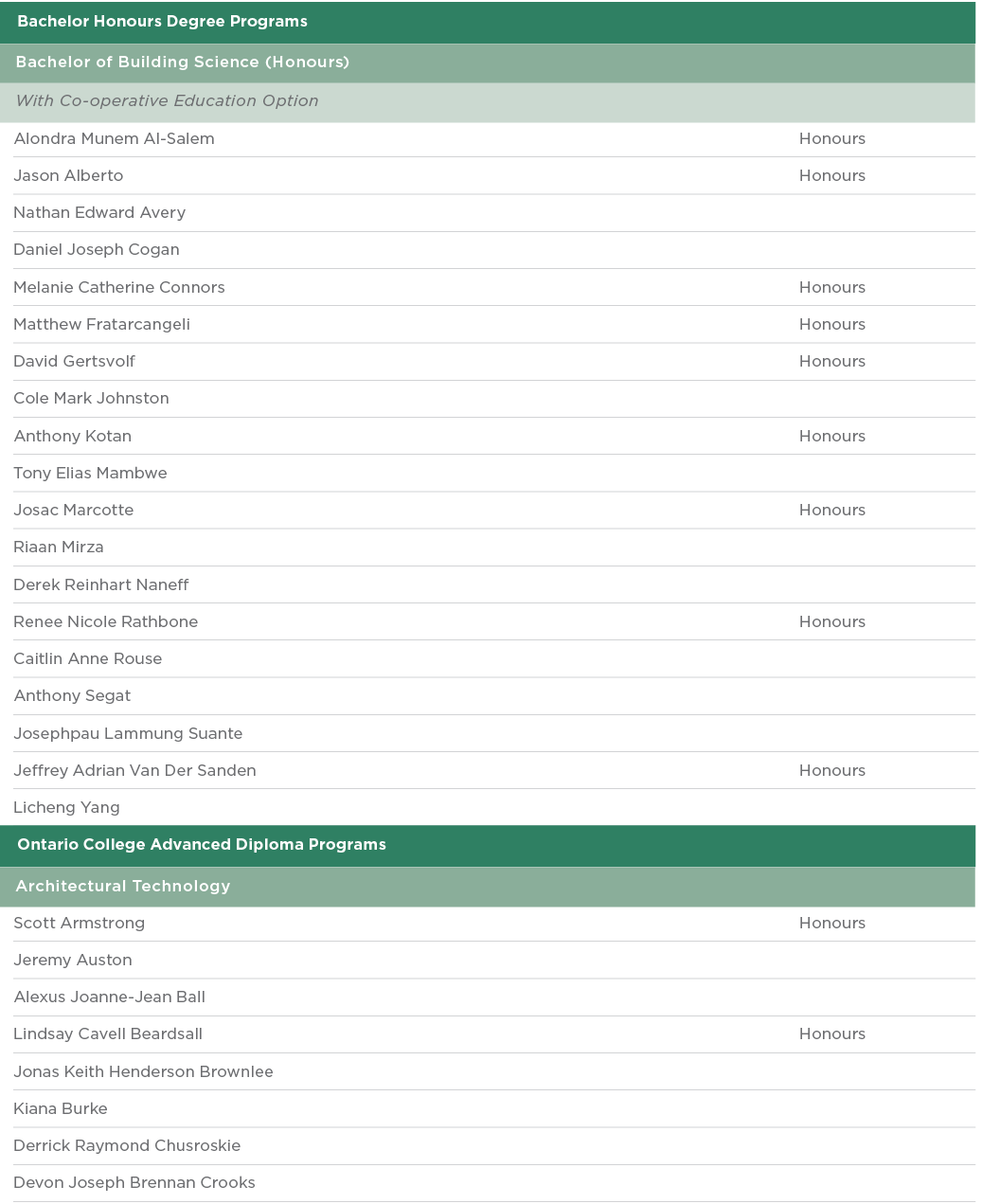Click the name Melanie Catherine Connors
Screen dimensions: 982x1204
coord(119,288)
